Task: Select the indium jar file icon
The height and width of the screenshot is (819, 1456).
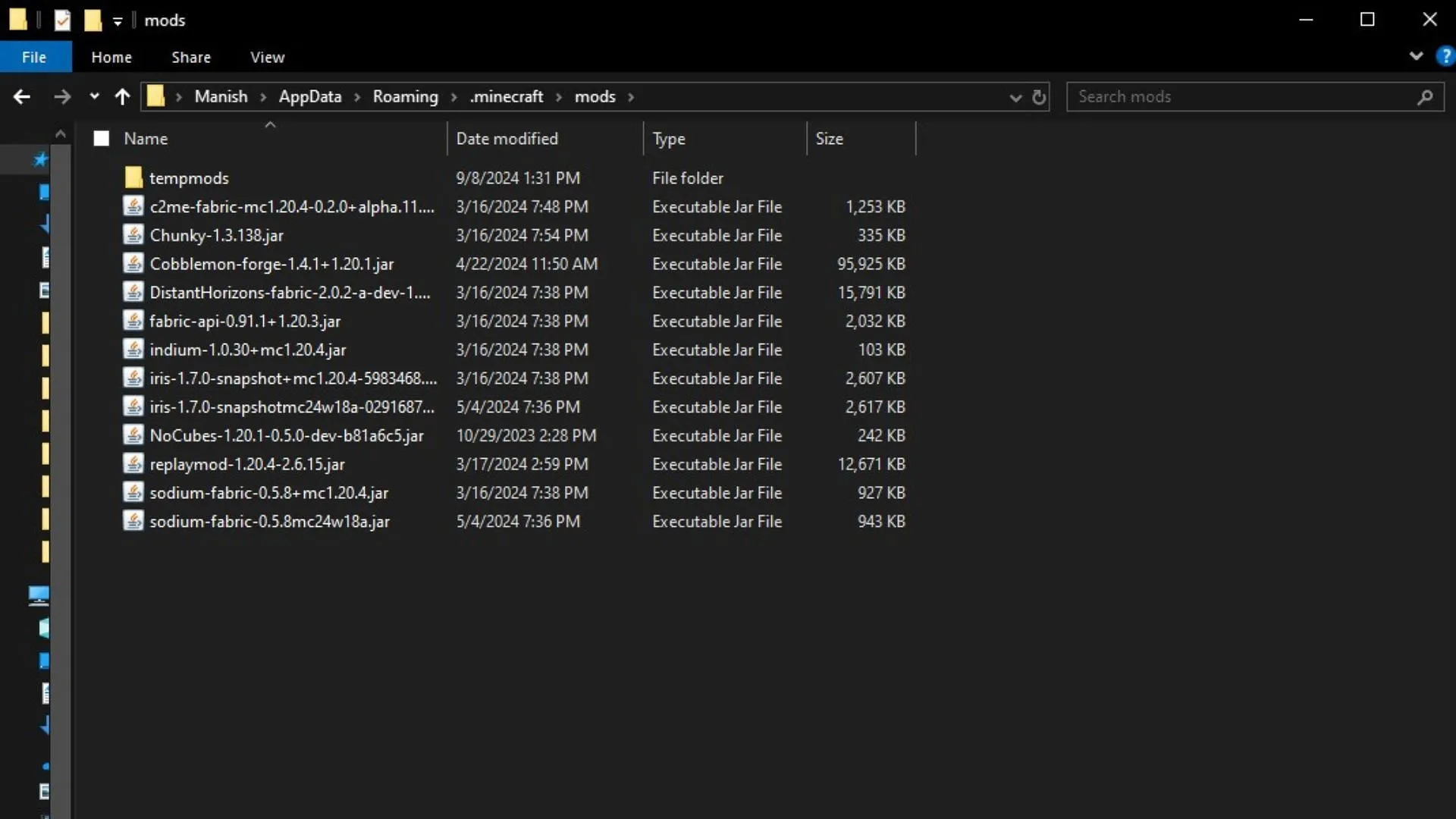Action: tap(133, 350)
